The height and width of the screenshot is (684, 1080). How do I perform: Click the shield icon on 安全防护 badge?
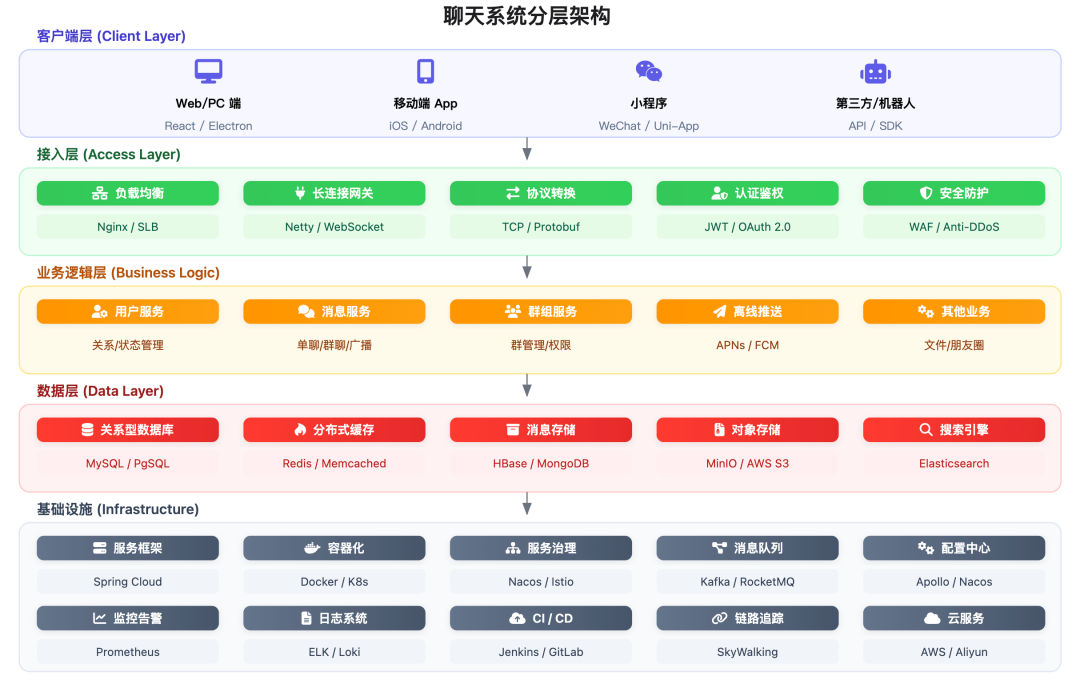pos(924,193)
